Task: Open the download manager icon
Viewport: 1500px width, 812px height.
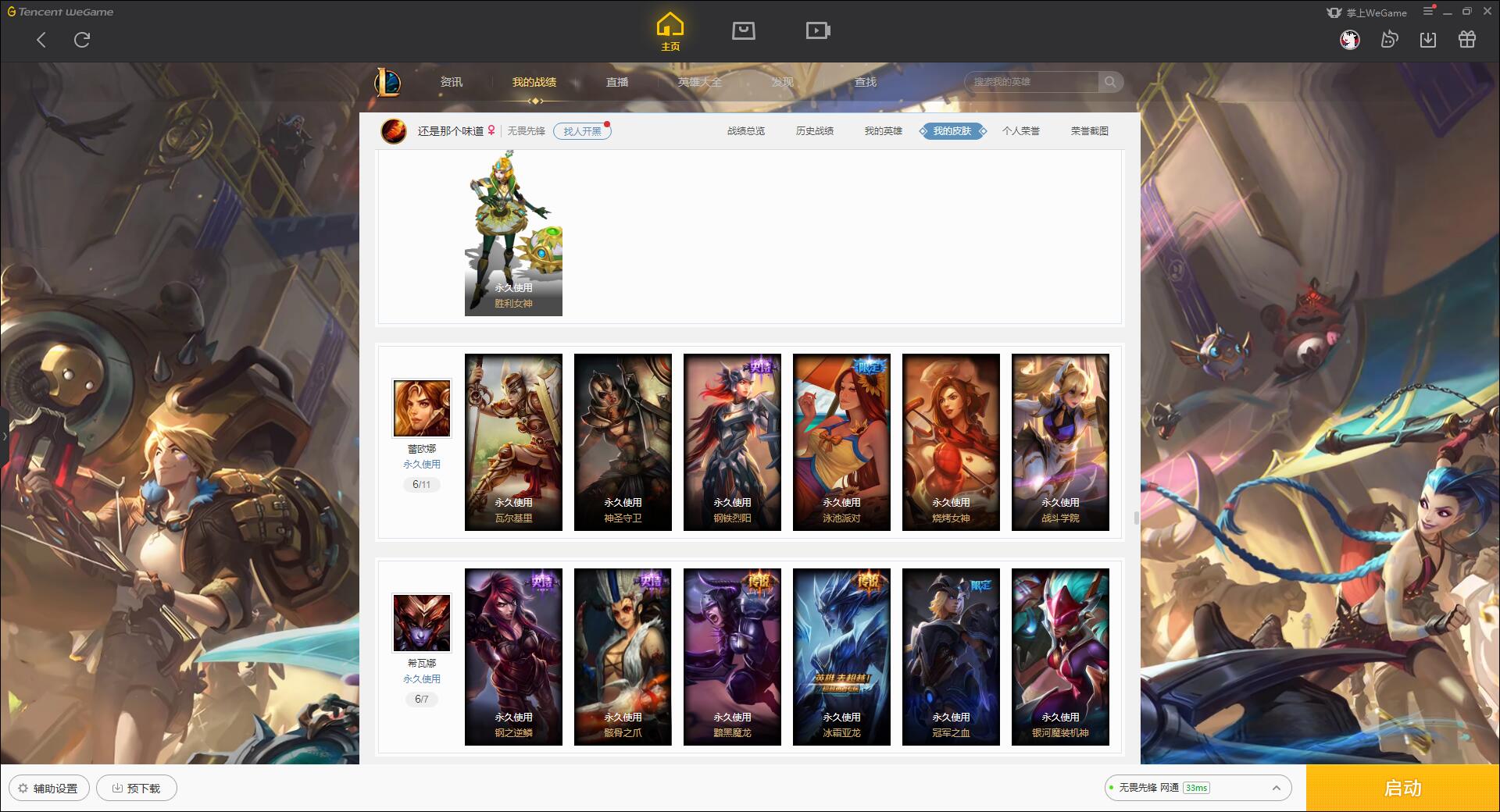Action: (x=1428, y=39)
